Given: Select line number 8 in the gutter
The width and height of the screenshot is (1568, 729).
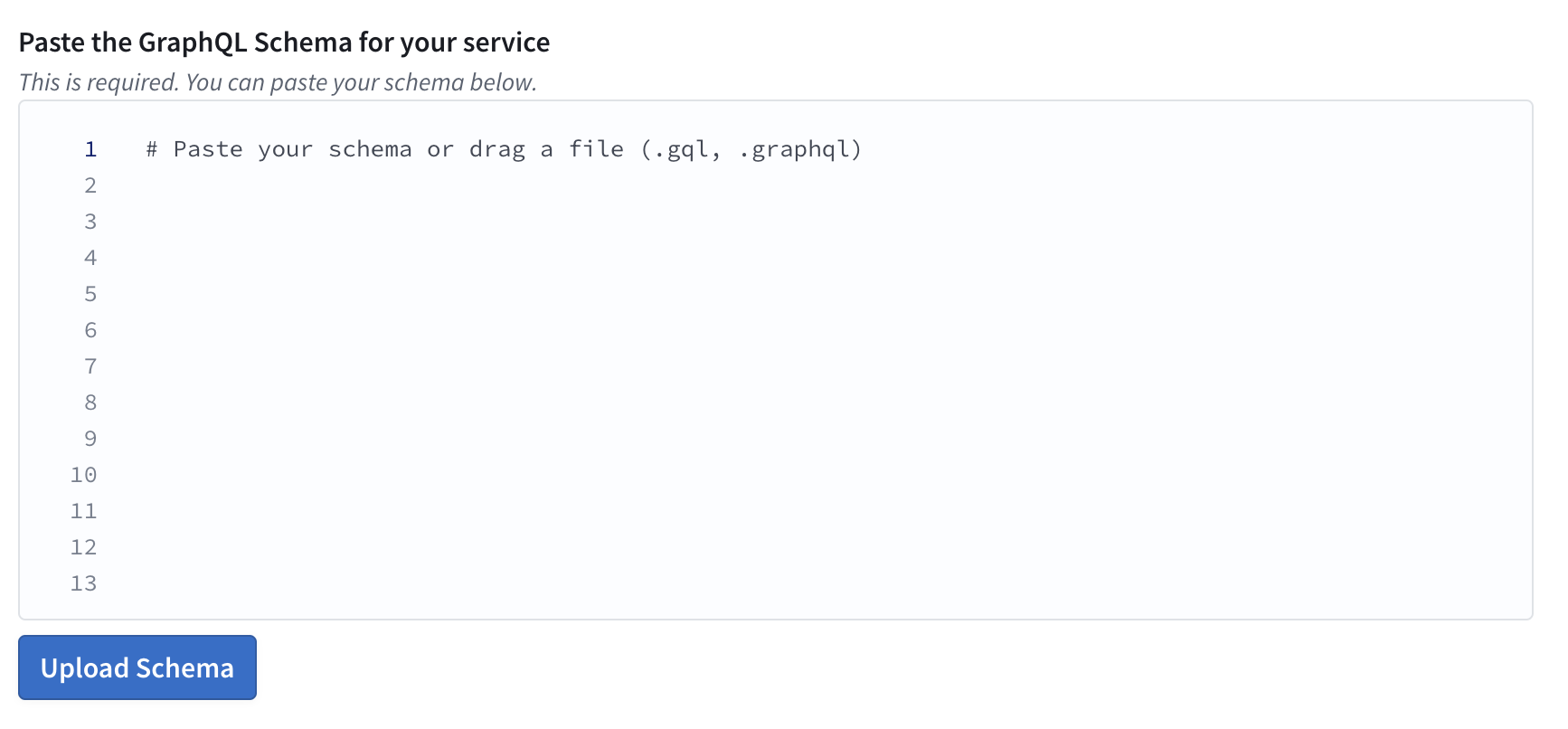Looking at the screenshot, I should [x=90, y=402].
